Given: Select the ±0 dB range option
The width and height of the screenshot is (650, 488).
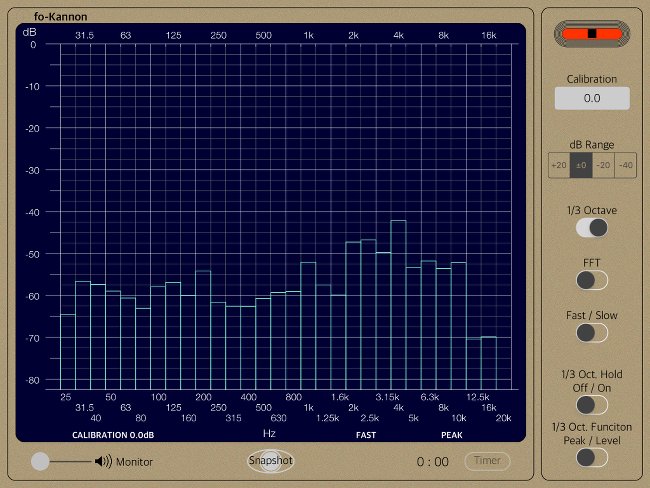Looking at the screenshot, I should point(580,165).
